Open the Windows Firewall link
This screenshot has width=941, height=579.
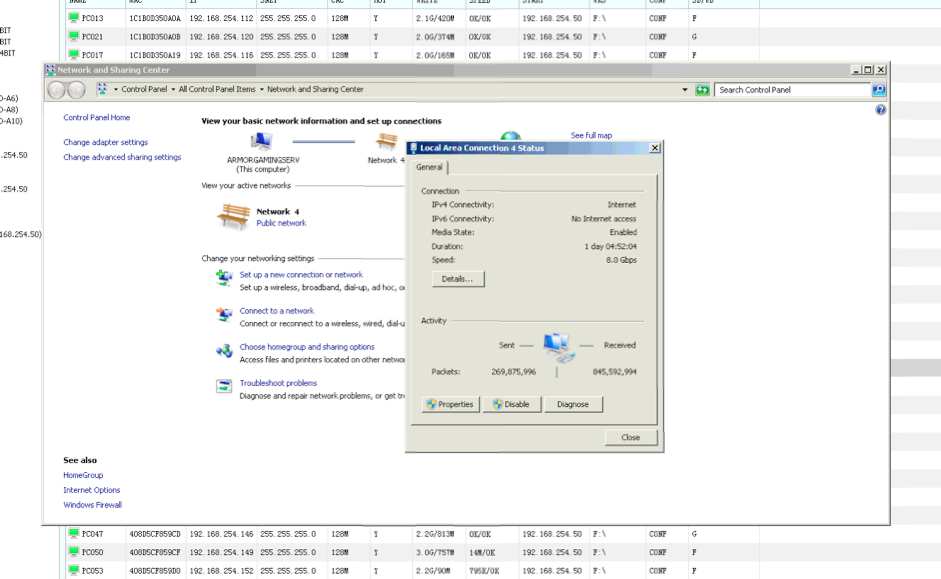coord(92,505)
